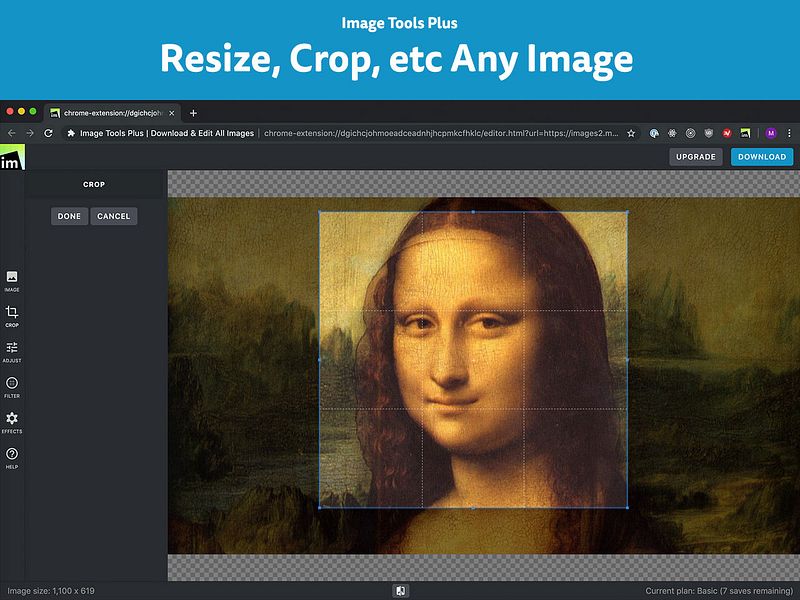
Task: Open the purple M profile avatar
Action: (771, 133)
